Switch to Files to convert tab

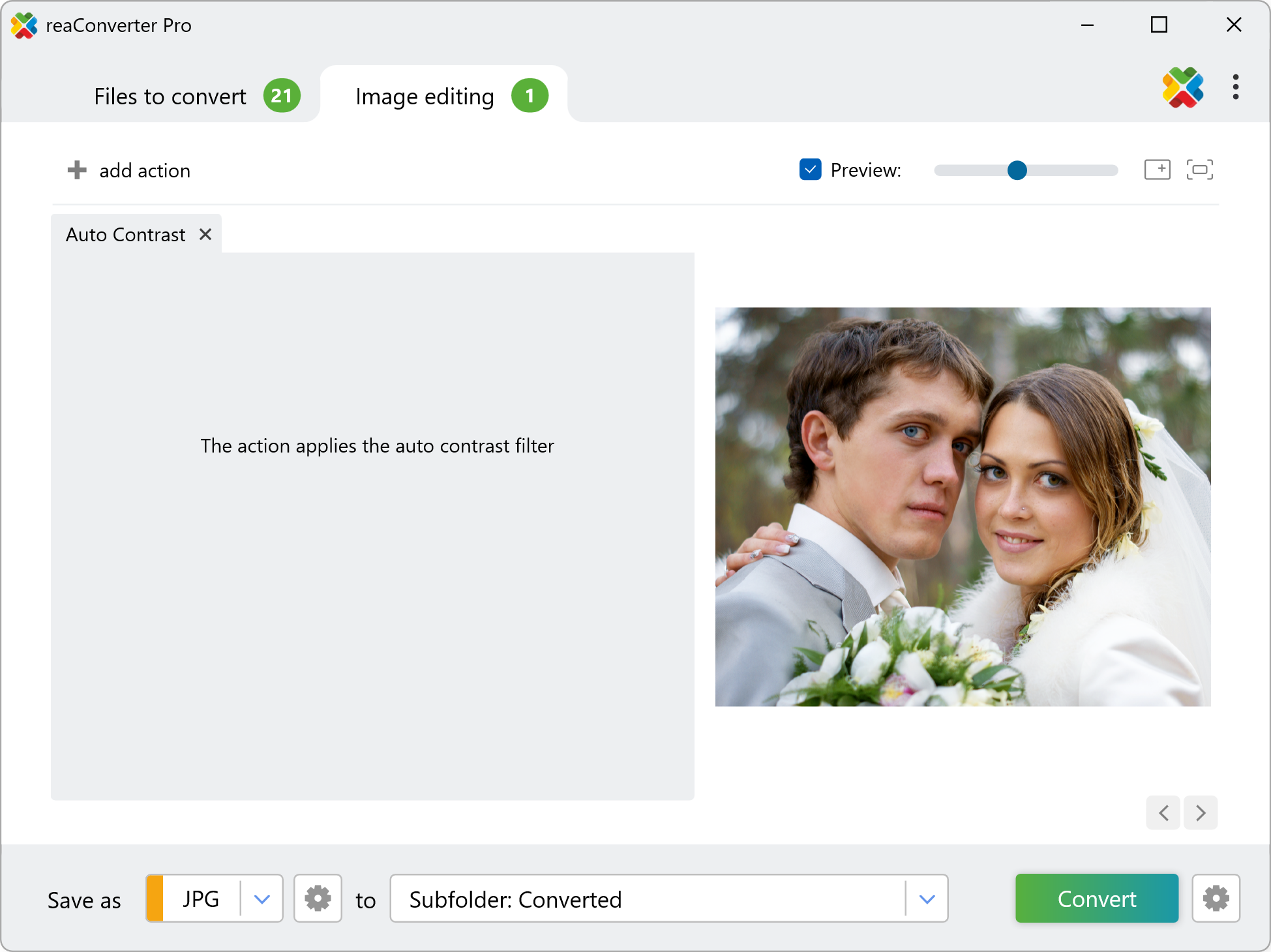pyautogui.click(x=170, y=97)
